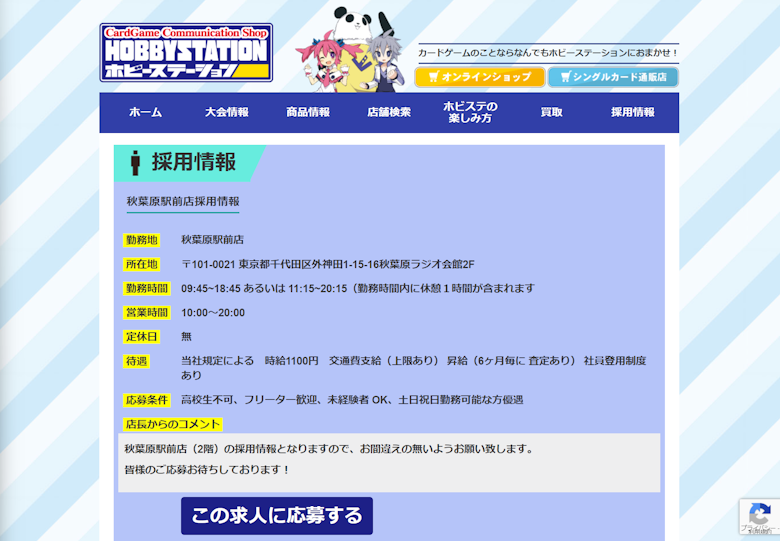
Task: Click the cart icon on シングルカード通販店
Action: tap(565, 77)
